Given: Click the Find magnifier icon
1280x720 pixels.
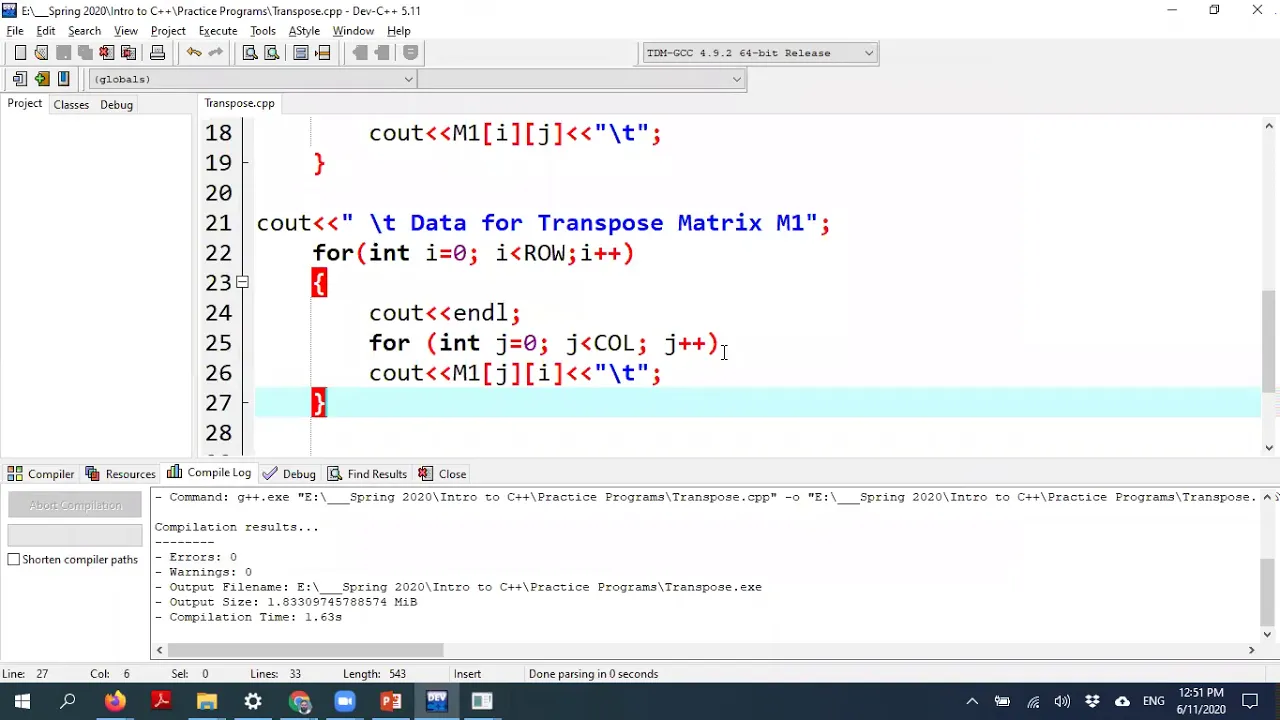Looking at the screenshot, I should (x=250, y=53).
